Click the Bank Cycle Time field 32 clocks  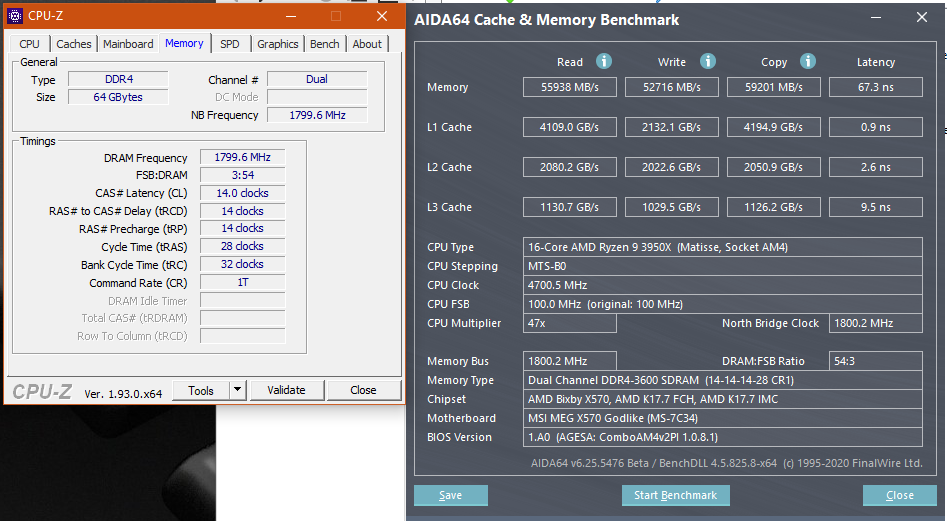click(x=242, y=264)
